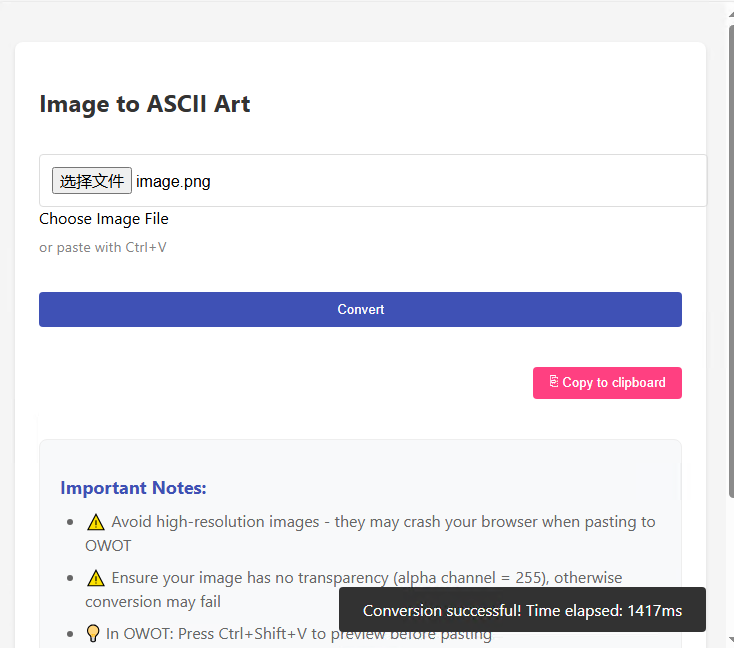Click the warning icon beside 'Ensure your image'
The width and height of the screenshot is (734, 648).
pos(96,578)
